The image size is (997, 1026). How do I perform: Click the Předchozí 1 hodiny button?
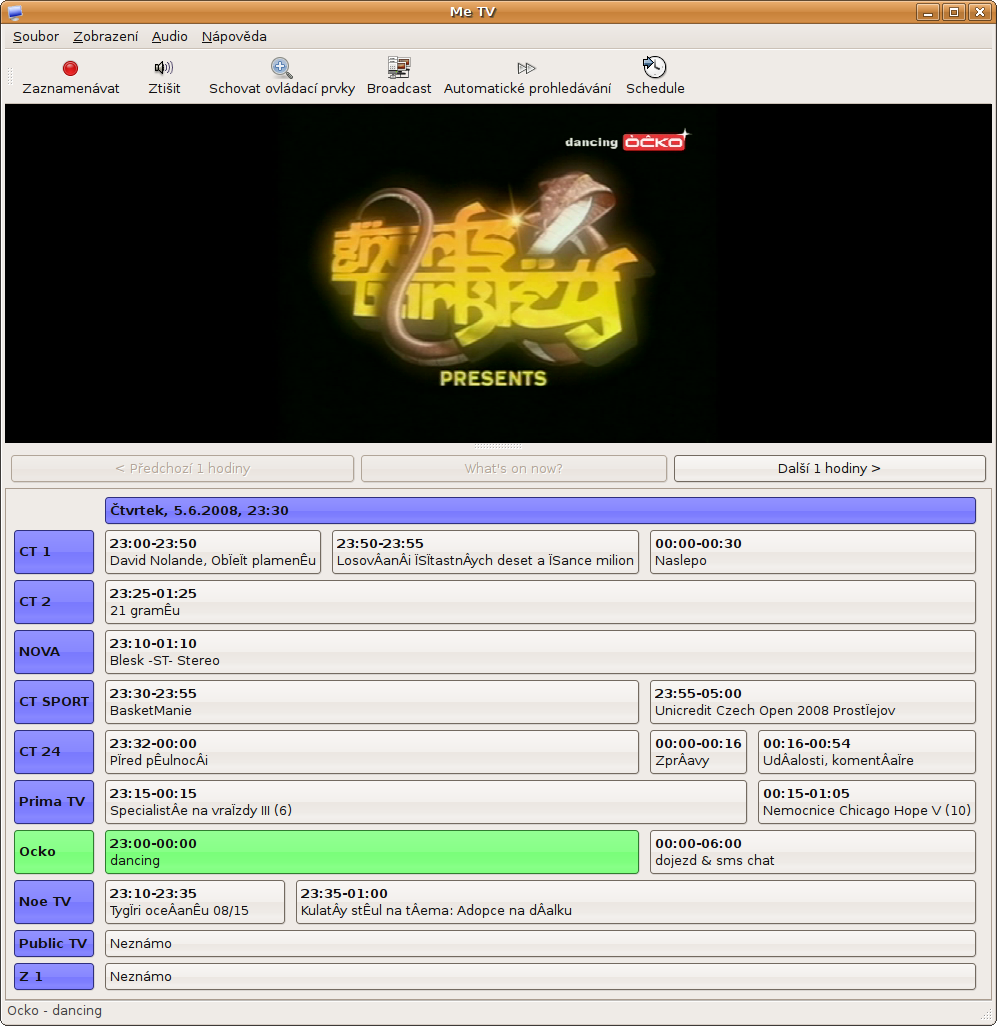click(183, 469)
